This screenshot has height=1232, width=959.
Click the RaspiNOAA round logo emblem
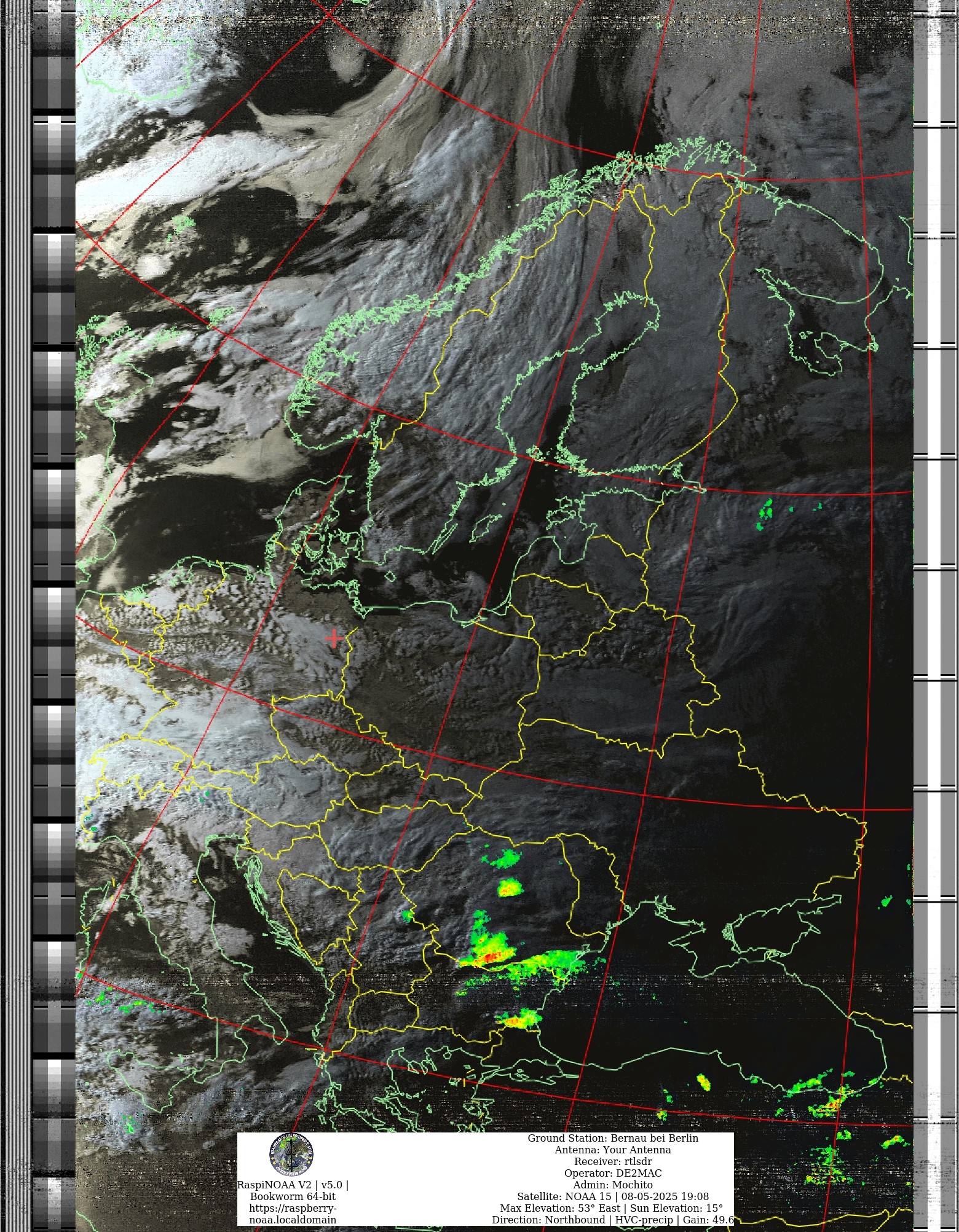tap(291, 1155)
